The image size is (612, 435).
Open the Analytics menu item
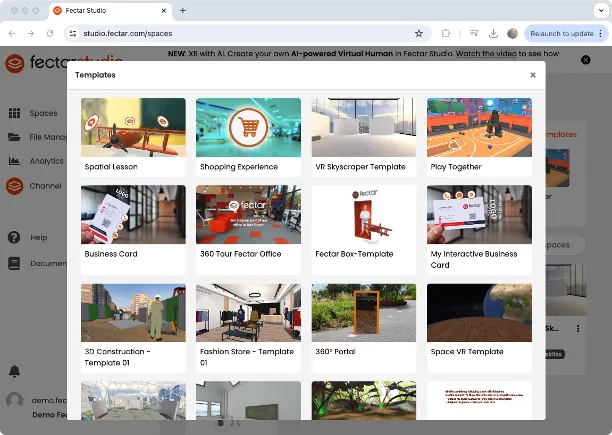[x=46, y=161]
